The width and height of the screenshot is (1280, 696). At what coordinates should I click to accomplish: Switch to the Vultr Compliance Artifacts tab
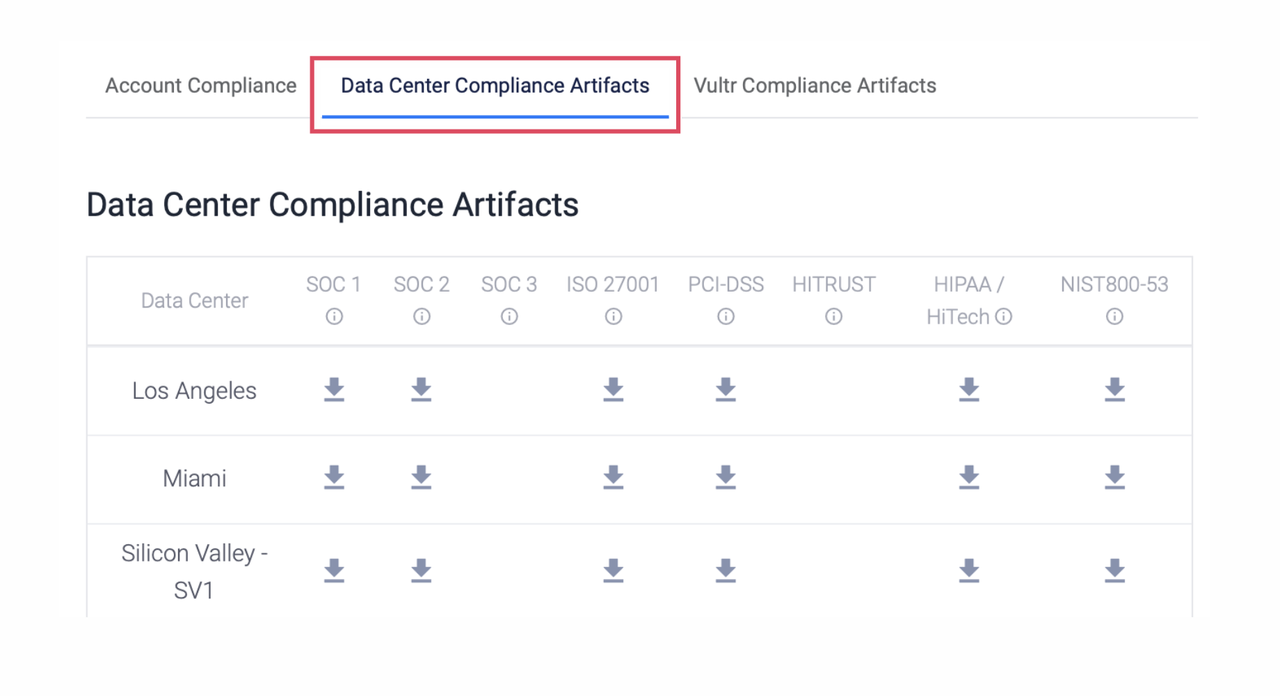[x=814, y=86]
